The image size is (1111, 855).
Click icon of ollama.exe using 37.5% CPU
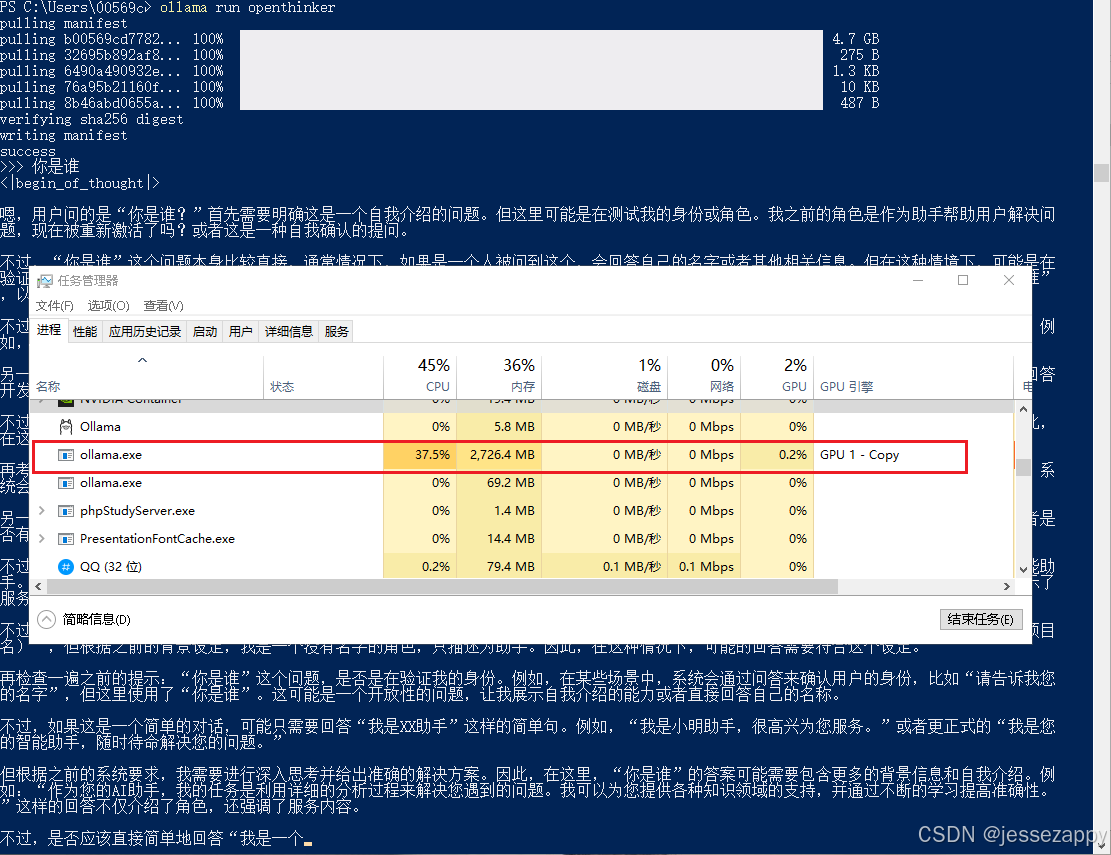click(x=66, y=455)
